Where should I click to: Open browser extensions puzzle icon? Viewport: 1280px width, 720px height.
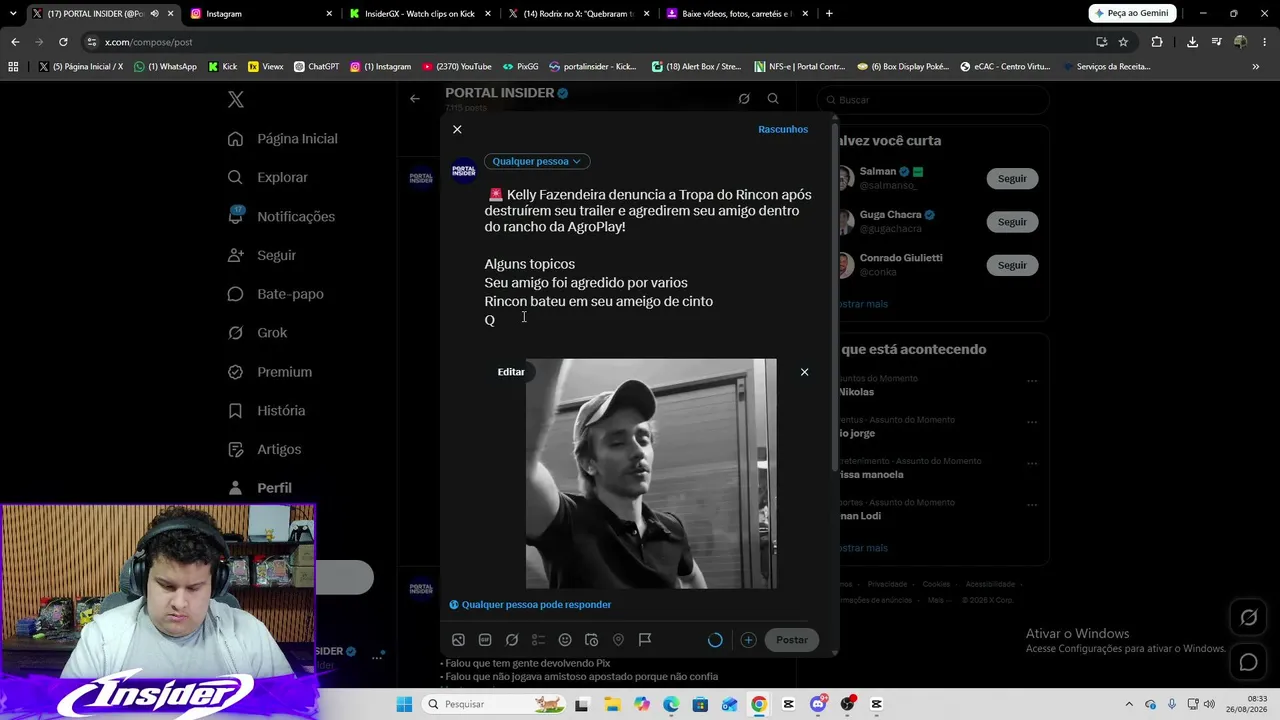tap(1157, 42)
